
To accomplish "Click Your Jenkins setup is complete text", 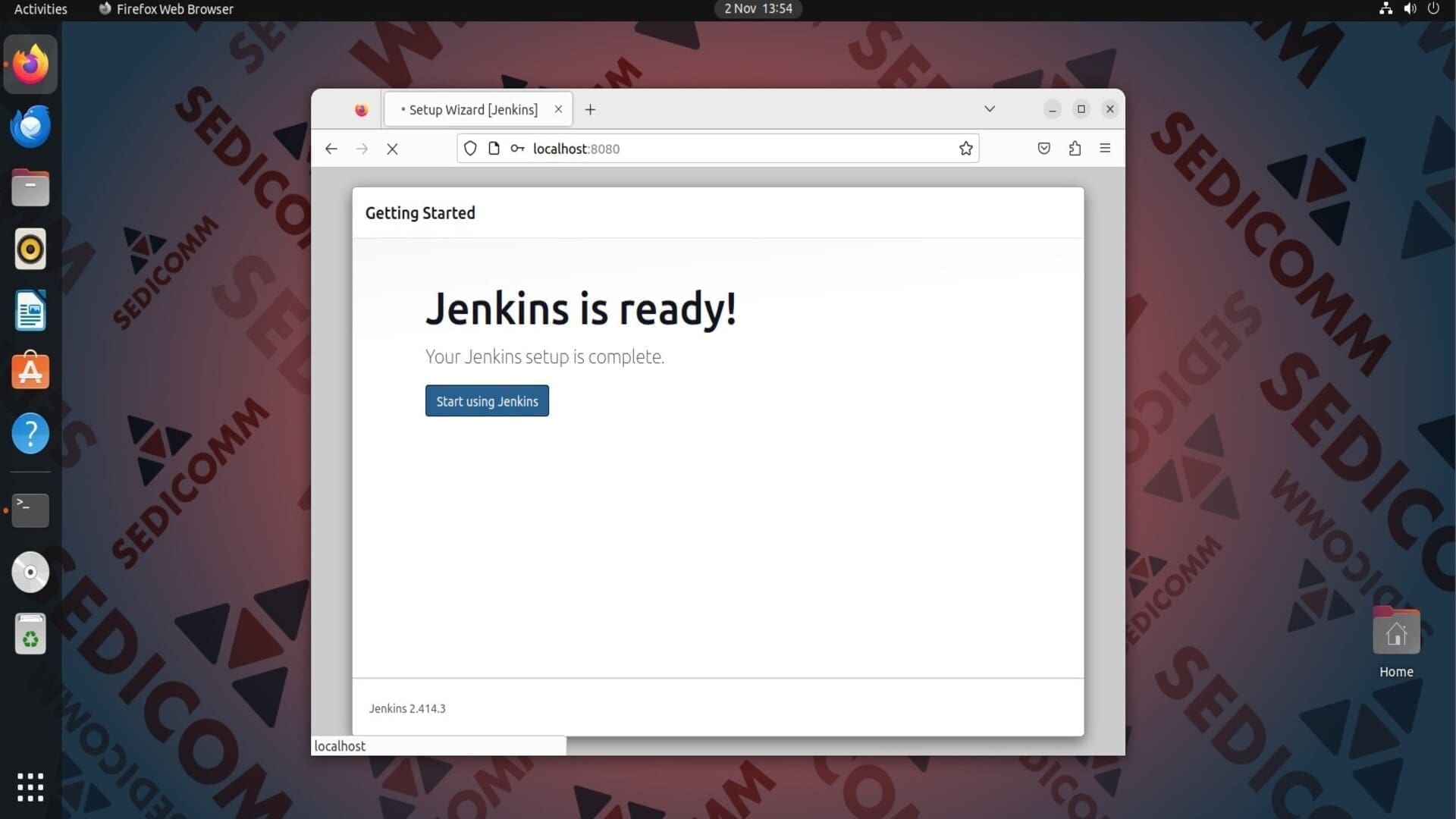I will 544,356.
